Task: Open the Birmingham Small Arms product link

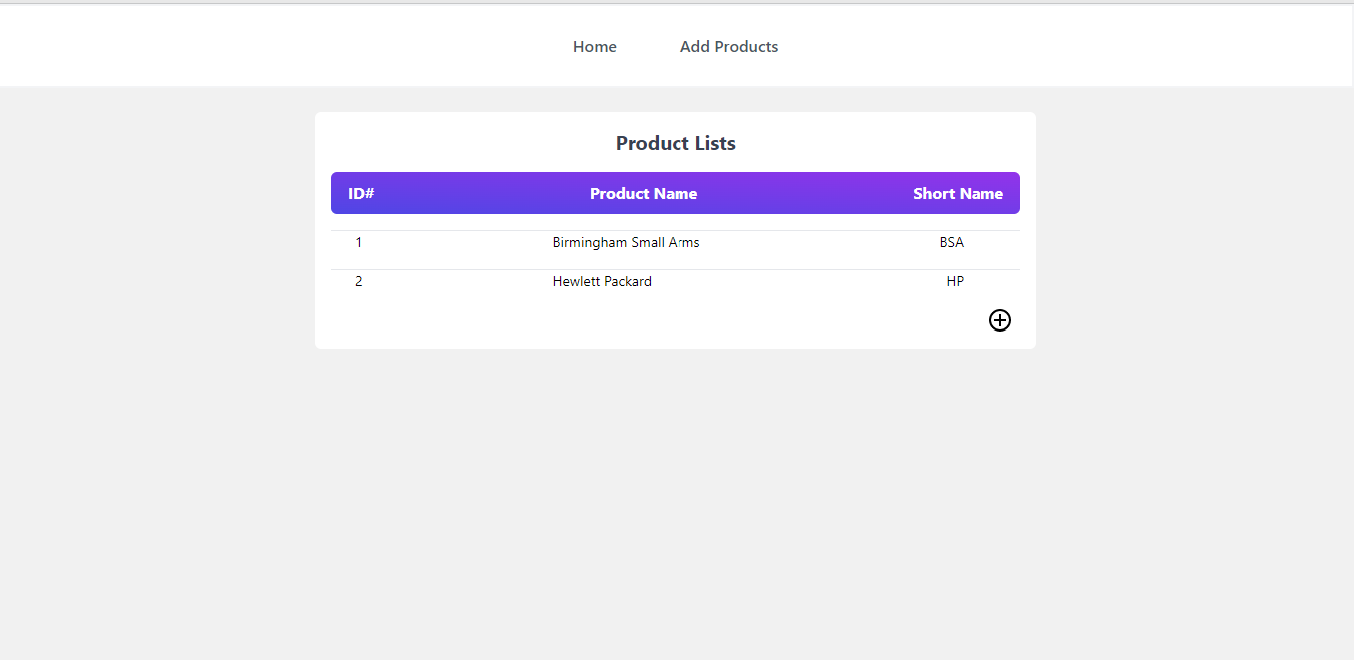Action: pyautogui.click(x=626, y=242)
